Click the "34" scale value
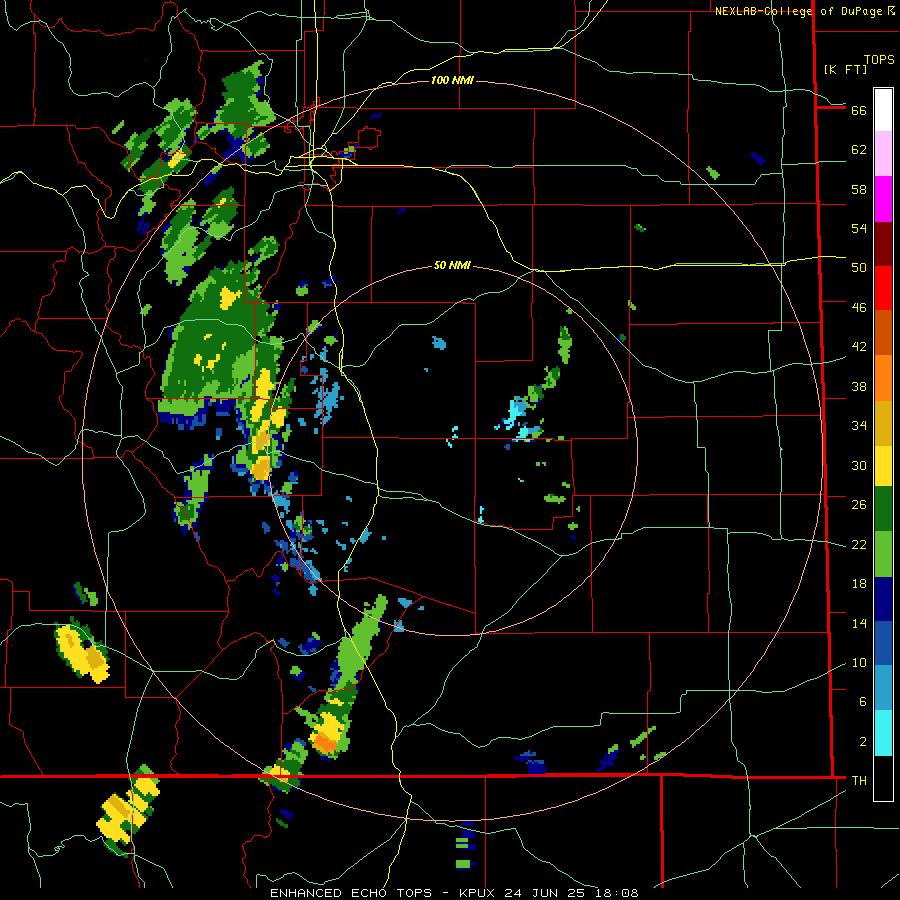900x900 pixels. 859,426
